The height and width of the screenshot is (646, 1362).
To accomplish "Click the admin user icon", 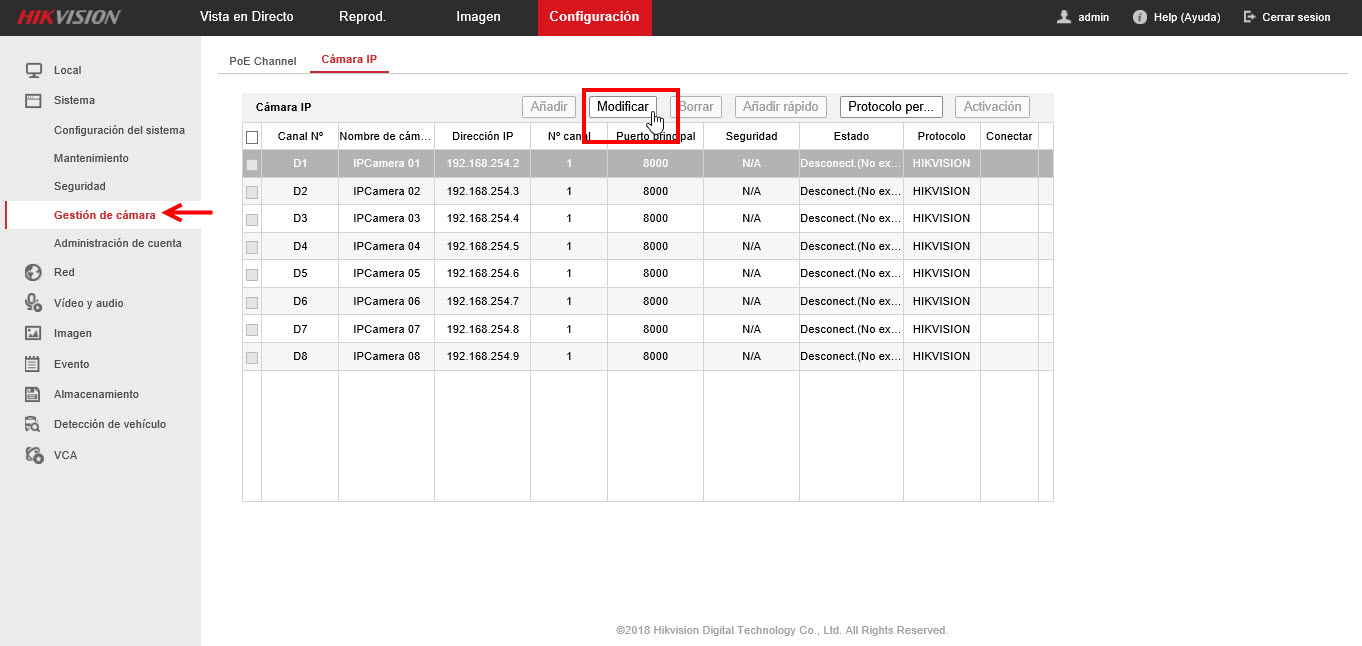I will point(1064,17).
